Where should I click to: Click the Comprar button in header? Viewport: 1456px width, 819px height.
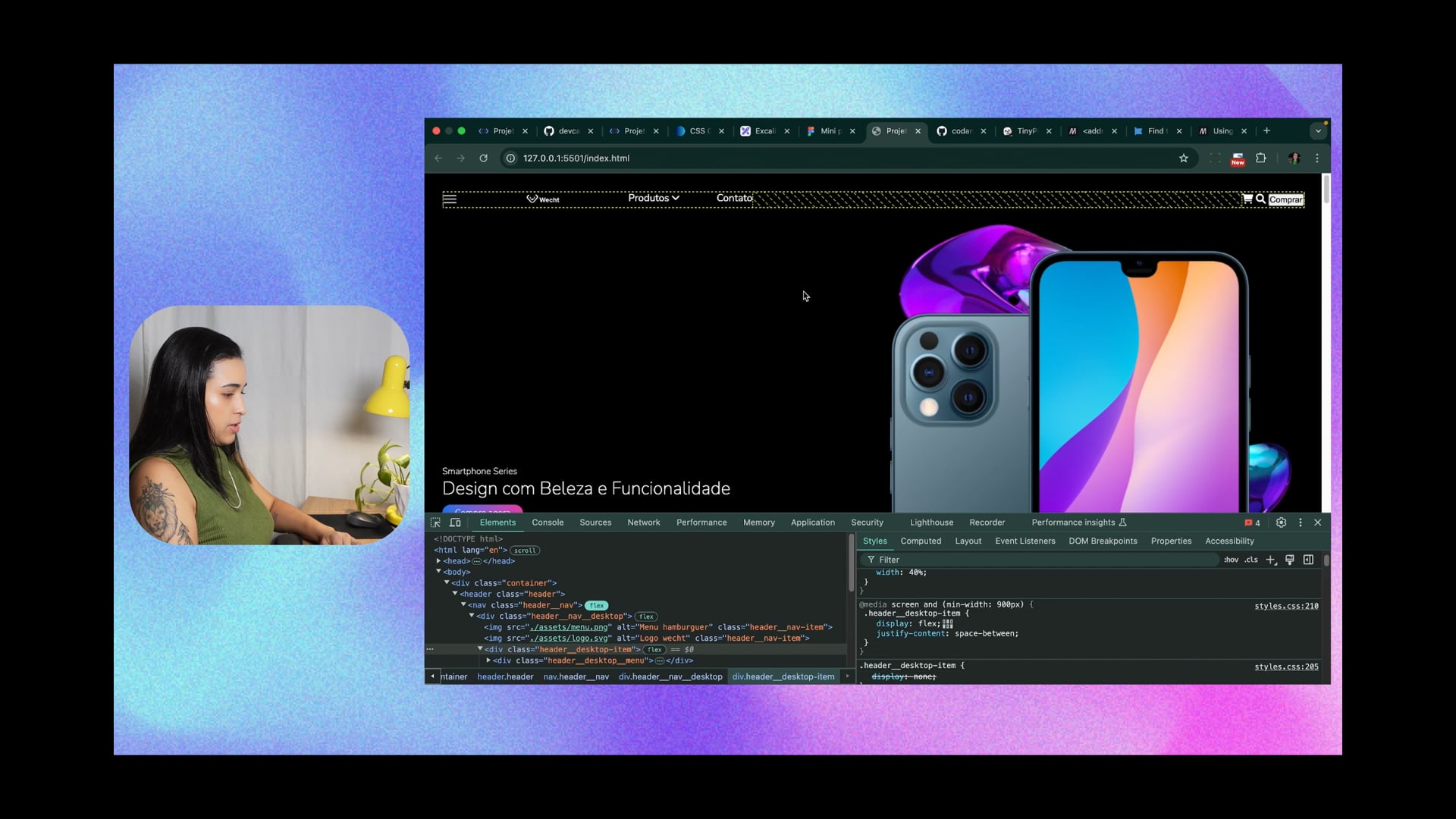1286,199
